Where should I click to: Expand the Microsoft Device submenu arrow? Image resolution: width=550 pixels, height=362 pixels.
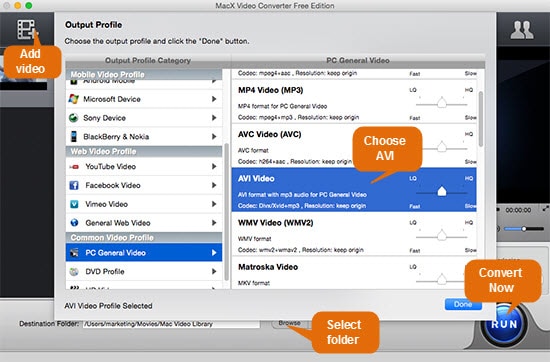(x=214, y=99)
